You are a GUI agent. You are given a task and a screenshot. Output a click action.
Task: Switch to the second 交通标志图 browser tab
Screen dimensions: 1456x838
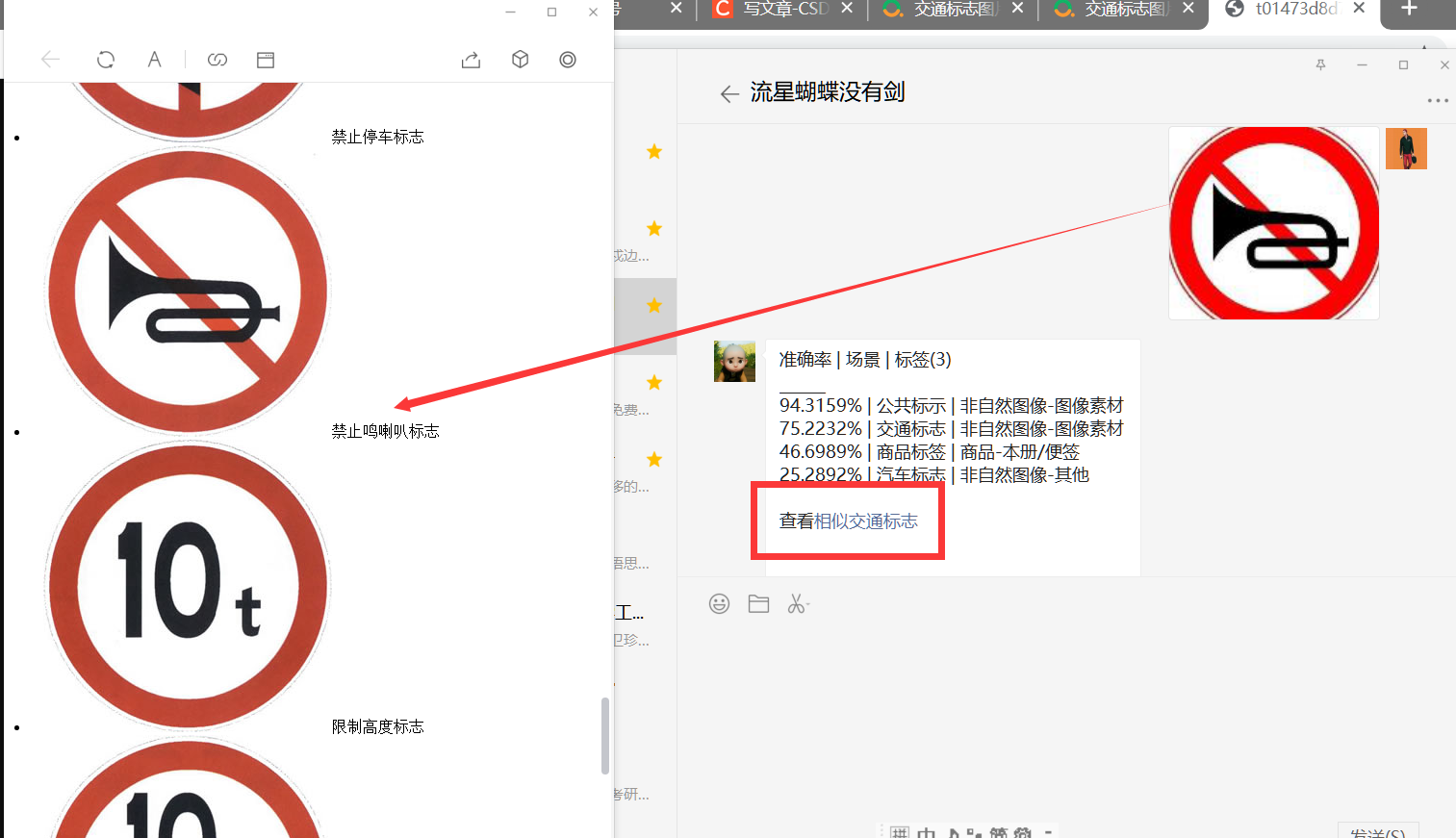1124,9
